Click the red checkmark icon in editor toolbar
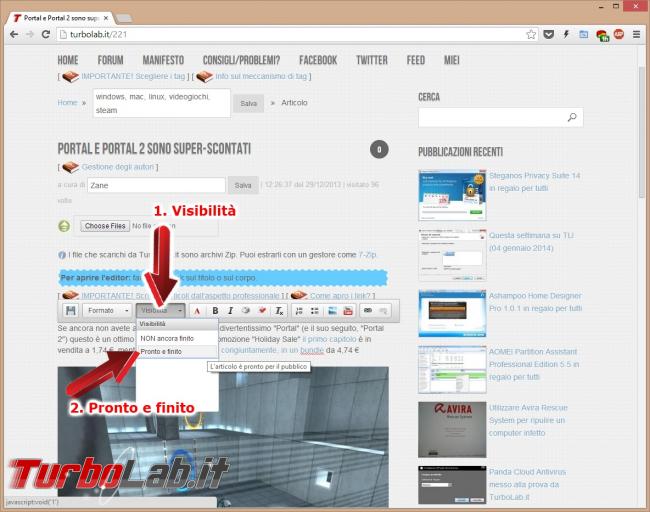This screenshot has height=512, width=650. (x=262, y=311)
